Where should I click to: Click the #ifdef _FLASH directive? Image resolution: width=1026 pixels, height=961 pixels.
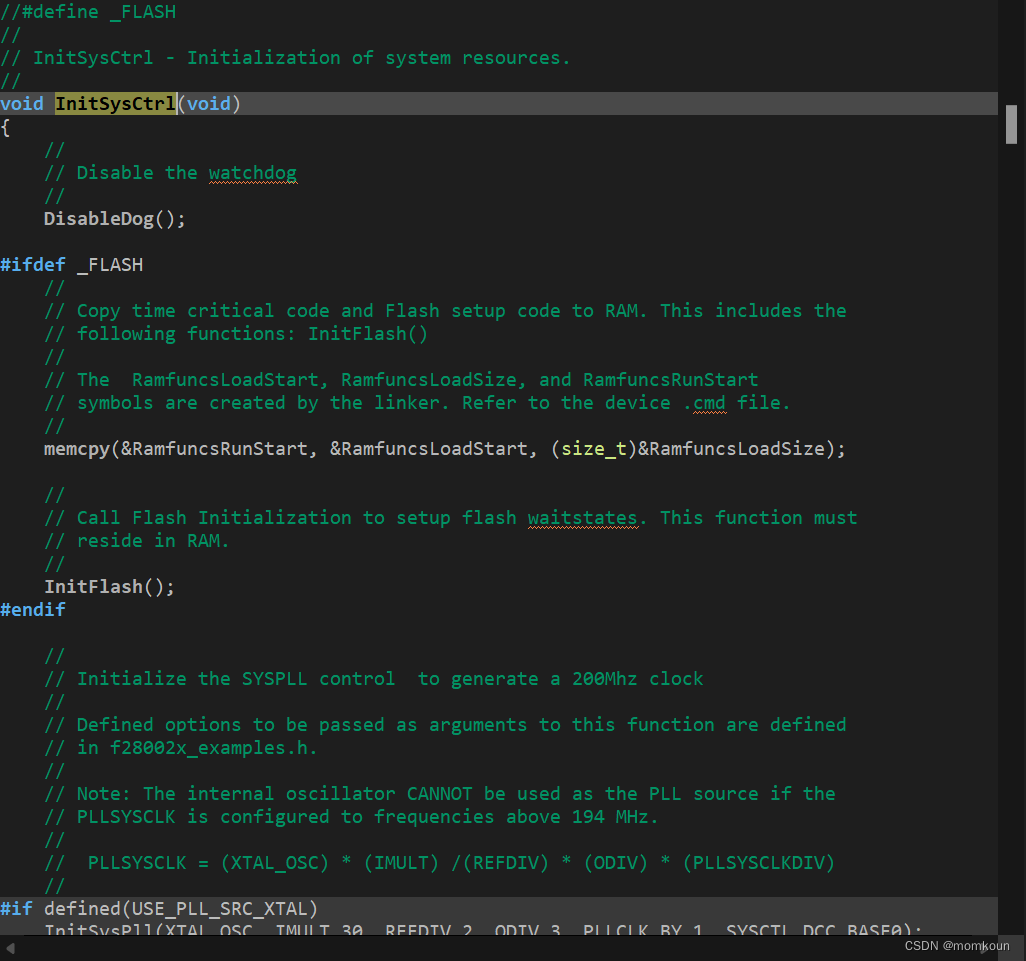pos(71,264)
